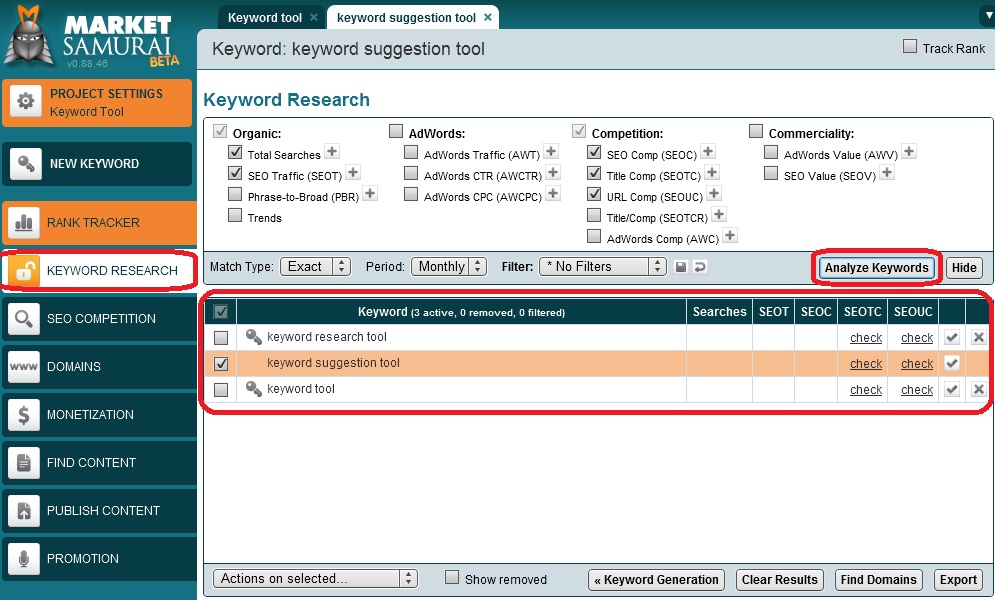Check the Commerciality group checkbox
The height and width of the screenshot is (600, 995).
756,131
